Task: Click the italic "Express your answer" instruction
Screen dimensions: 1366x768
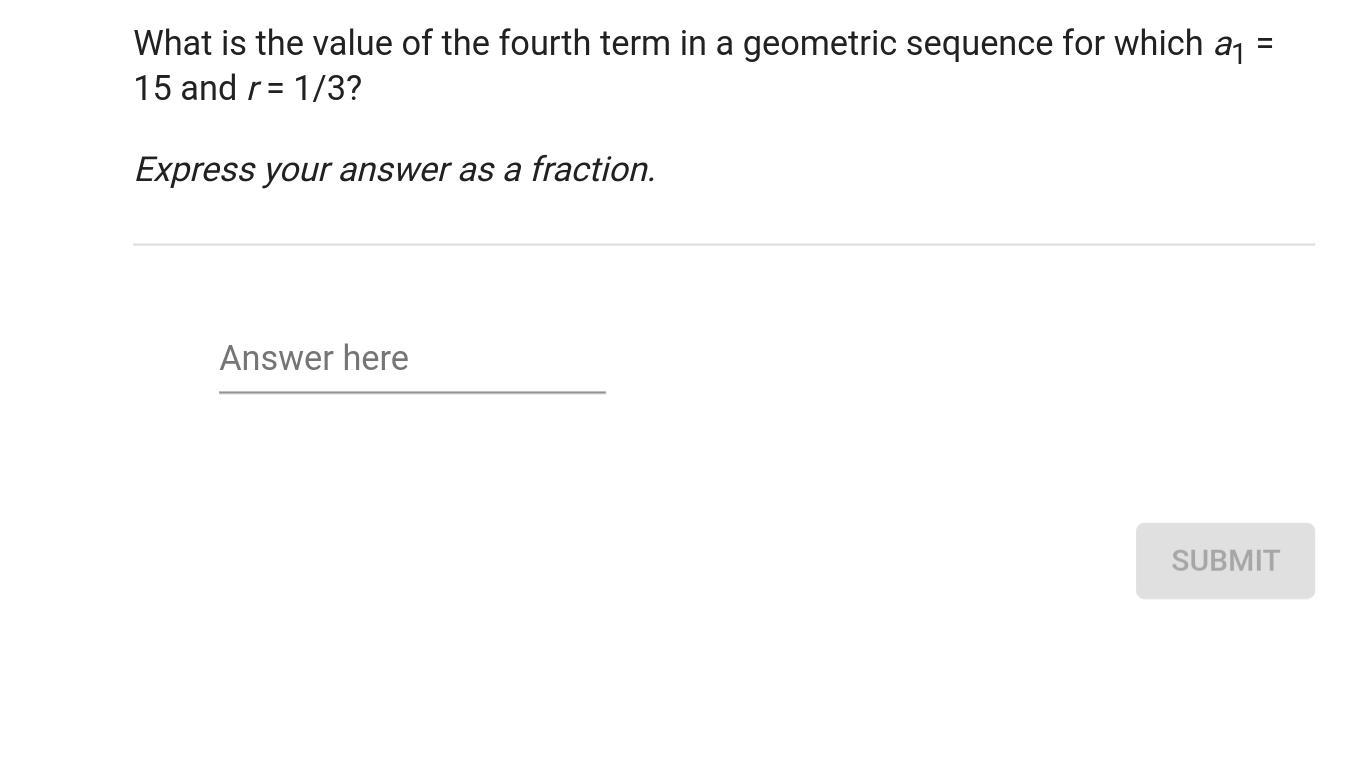Action: [x=394, y=170]
